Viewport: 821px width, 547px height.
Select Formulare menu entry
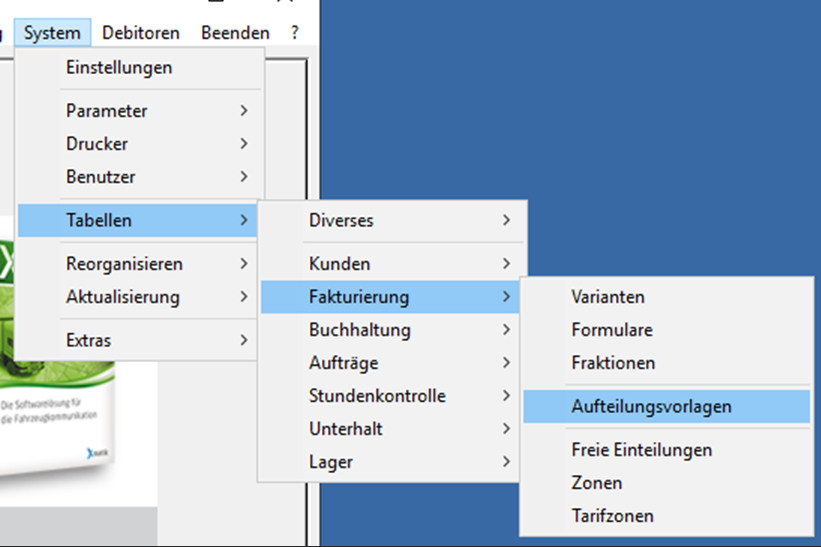tap(612, 330)
